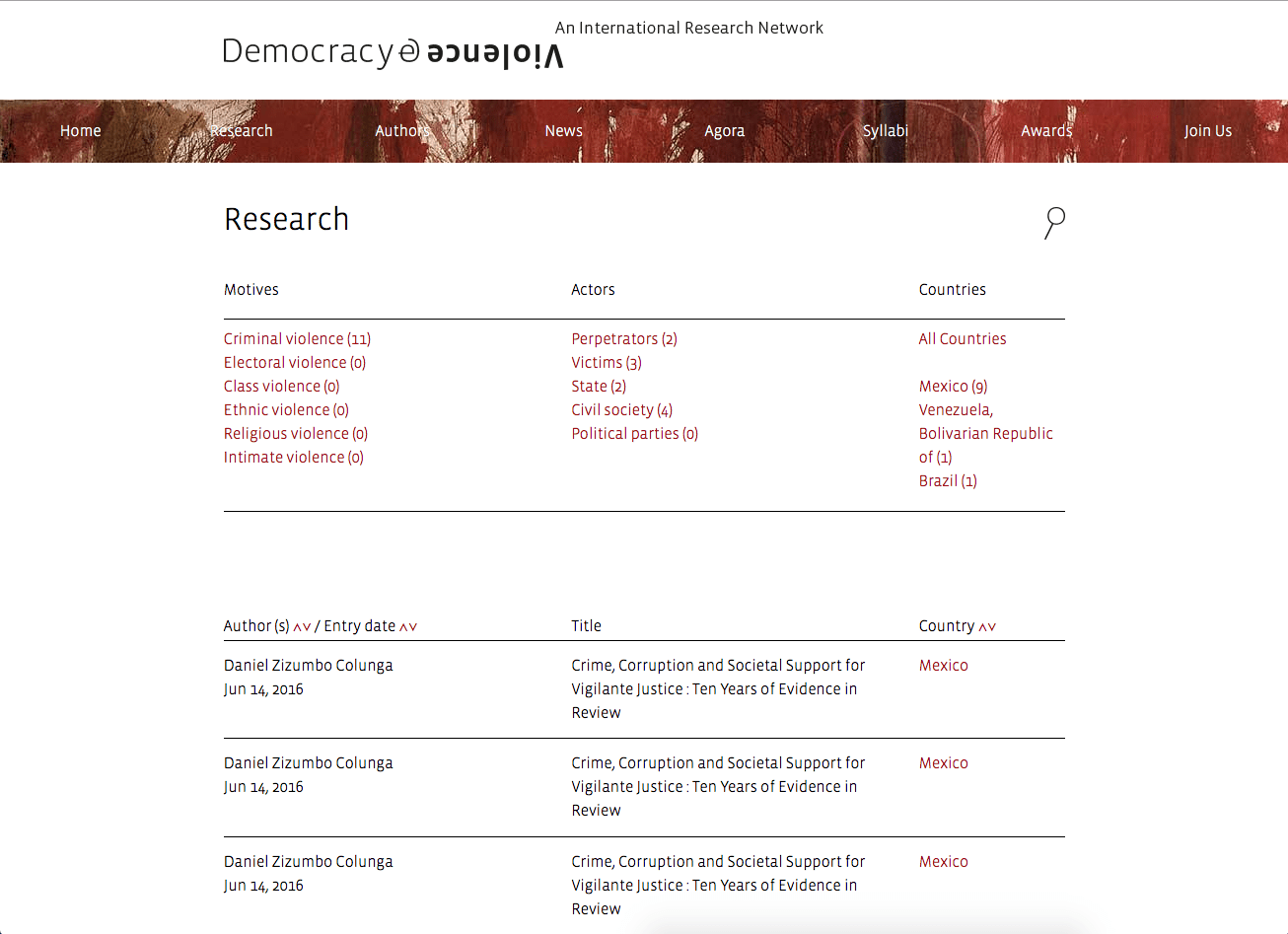The height and width of the screenshot is (934, 1288).
Task: Filter countries by Brazil (1)
Action: pos(948,480)
